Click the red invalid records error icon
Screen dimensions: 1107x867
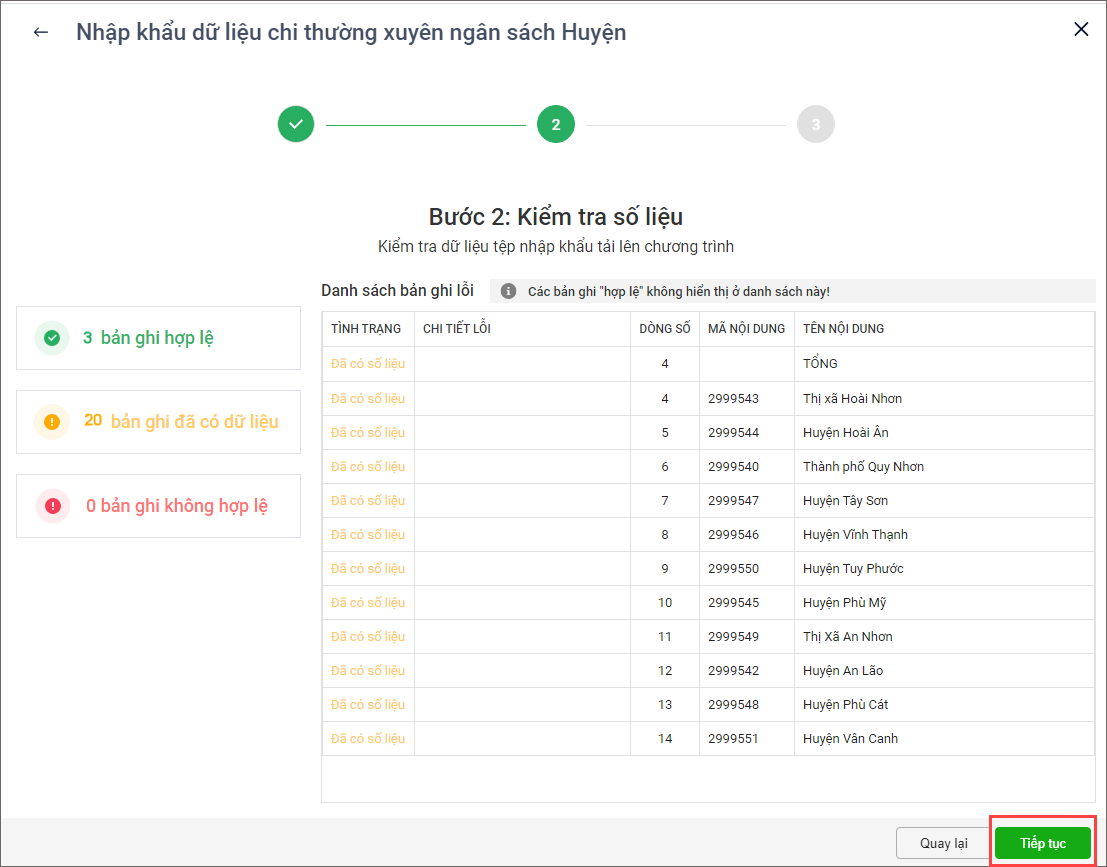(53, 506)
